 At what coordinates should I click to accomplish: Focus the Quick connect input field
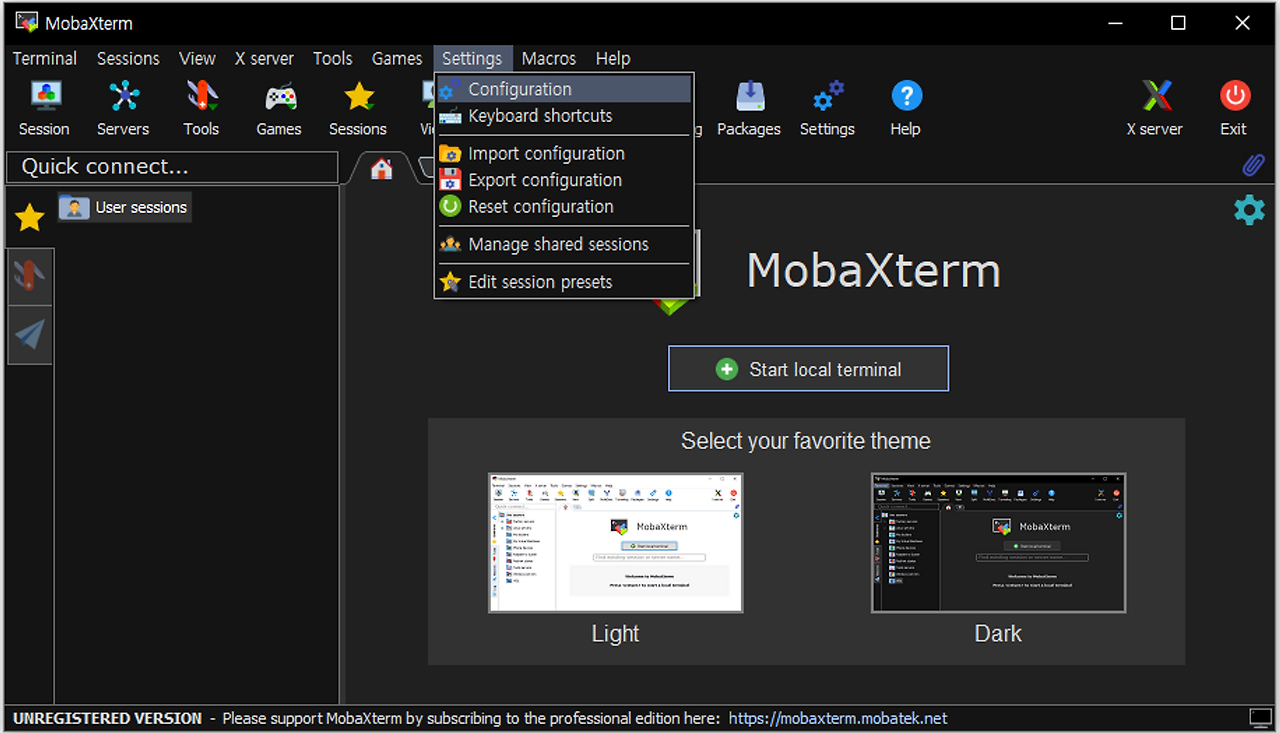pyautogui.click(x=172, y=167)
